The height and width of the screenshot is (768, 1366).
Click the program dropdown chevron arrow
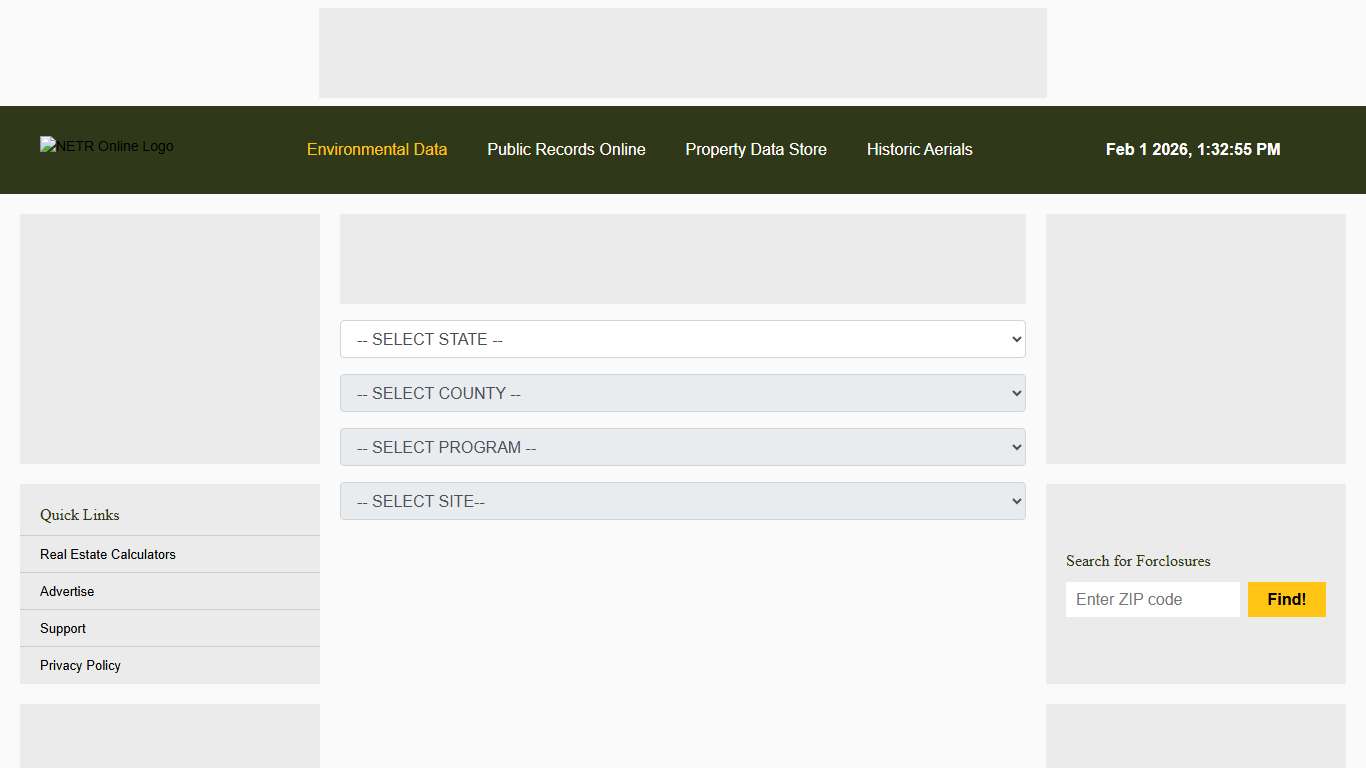point(1013,447)
